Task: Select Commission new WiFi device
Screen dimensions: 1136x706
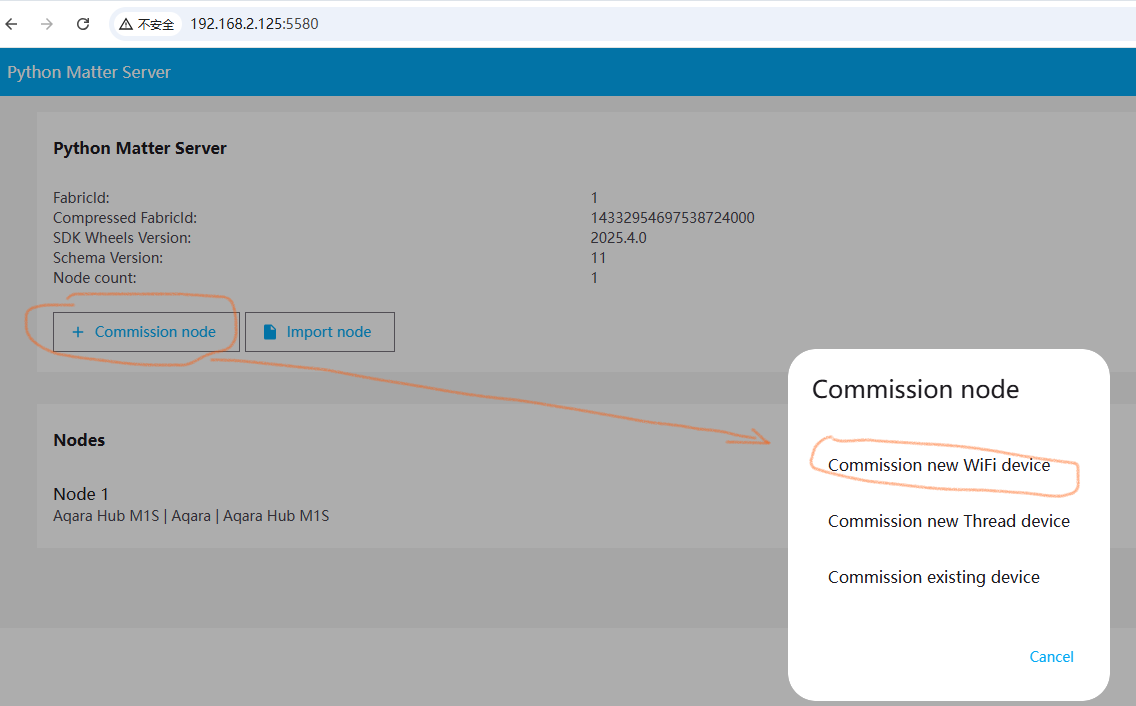Action: (938, 465)
